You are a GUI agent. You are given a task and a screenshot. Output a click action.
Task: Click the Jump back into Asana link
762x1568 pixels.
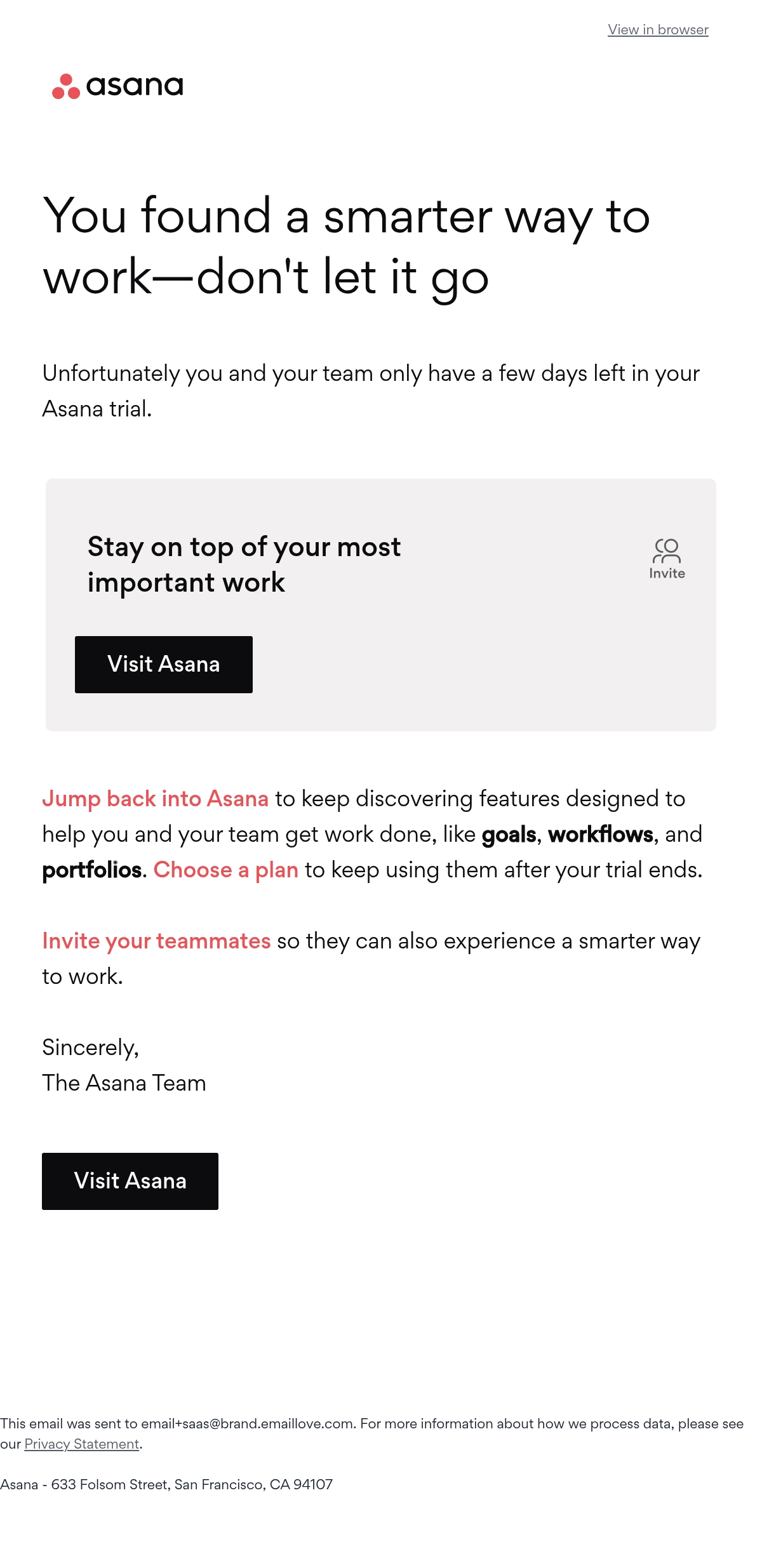[x=155, y=799]
